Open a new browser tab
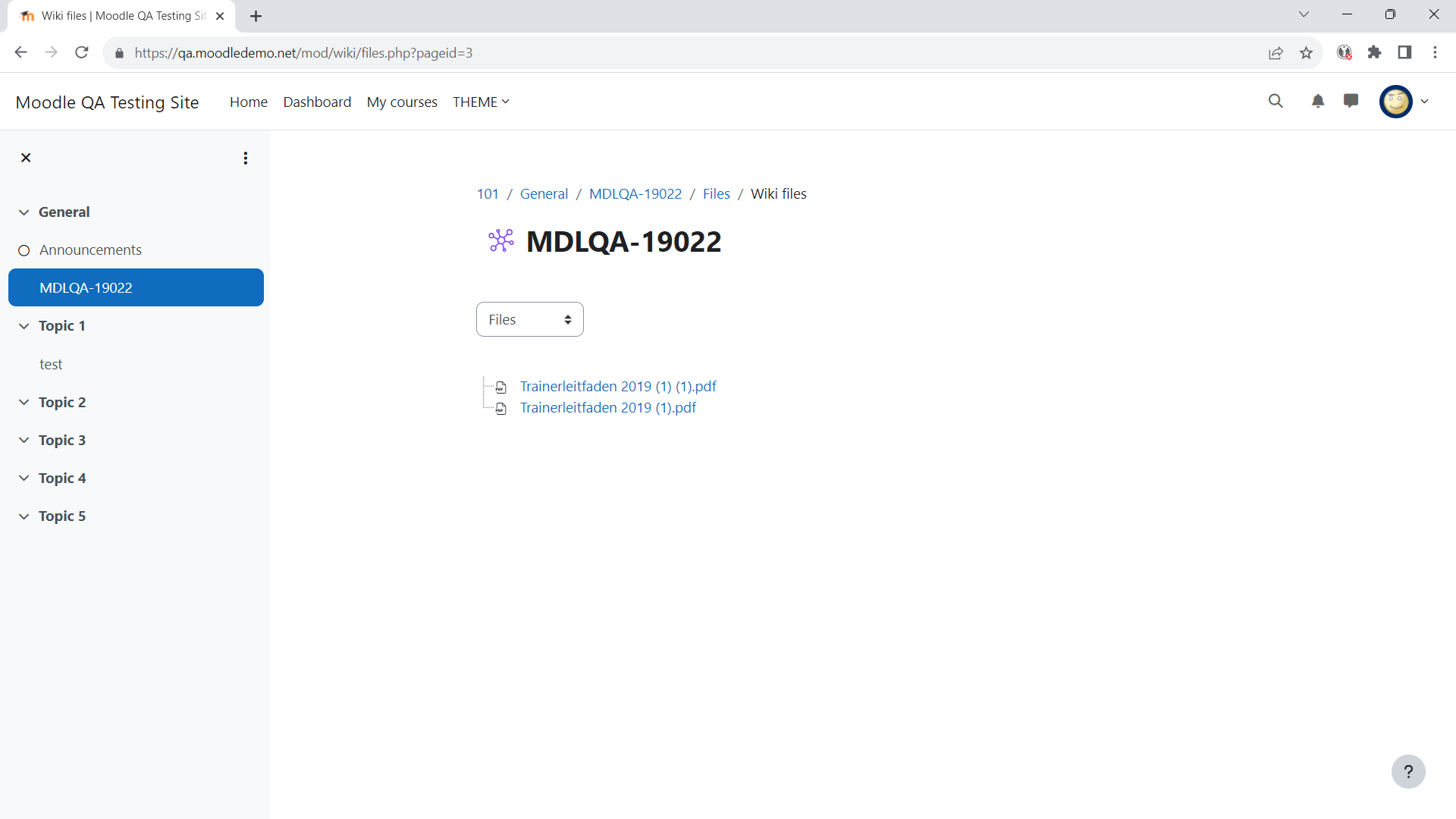Image resolution: width=1456 pixels, height=819 pixels. click(x=256, y=16)
